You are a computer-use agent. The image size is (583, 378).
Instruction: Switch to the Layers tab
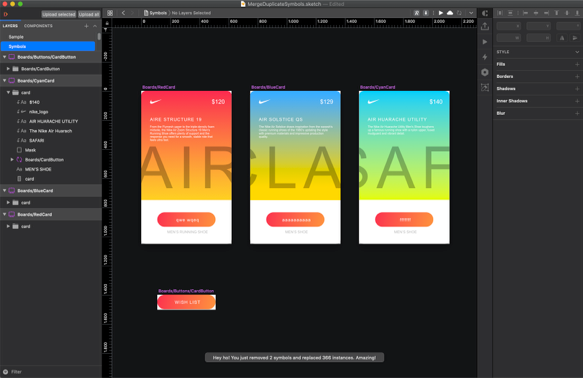[10, 26]
